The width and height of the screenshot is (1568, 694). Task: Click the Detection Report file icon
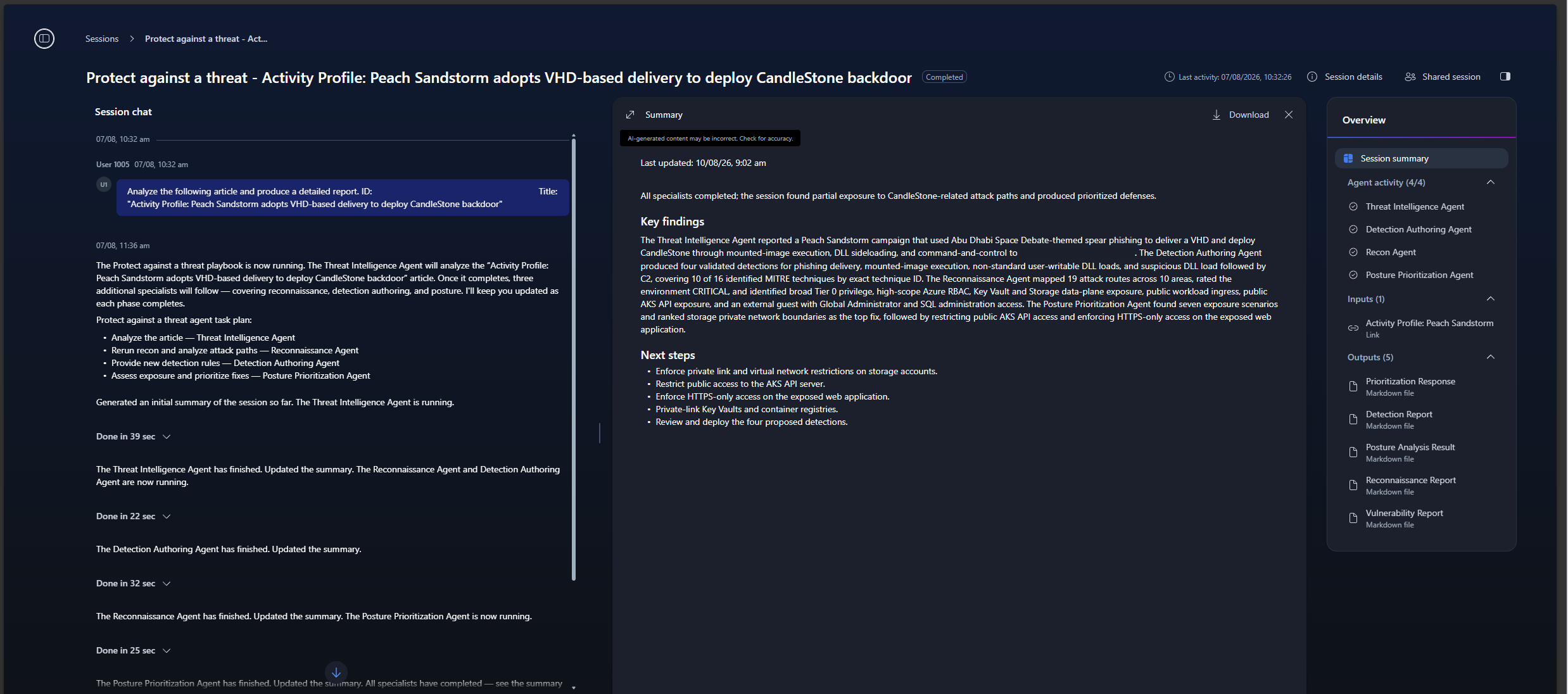[1353, 419]
